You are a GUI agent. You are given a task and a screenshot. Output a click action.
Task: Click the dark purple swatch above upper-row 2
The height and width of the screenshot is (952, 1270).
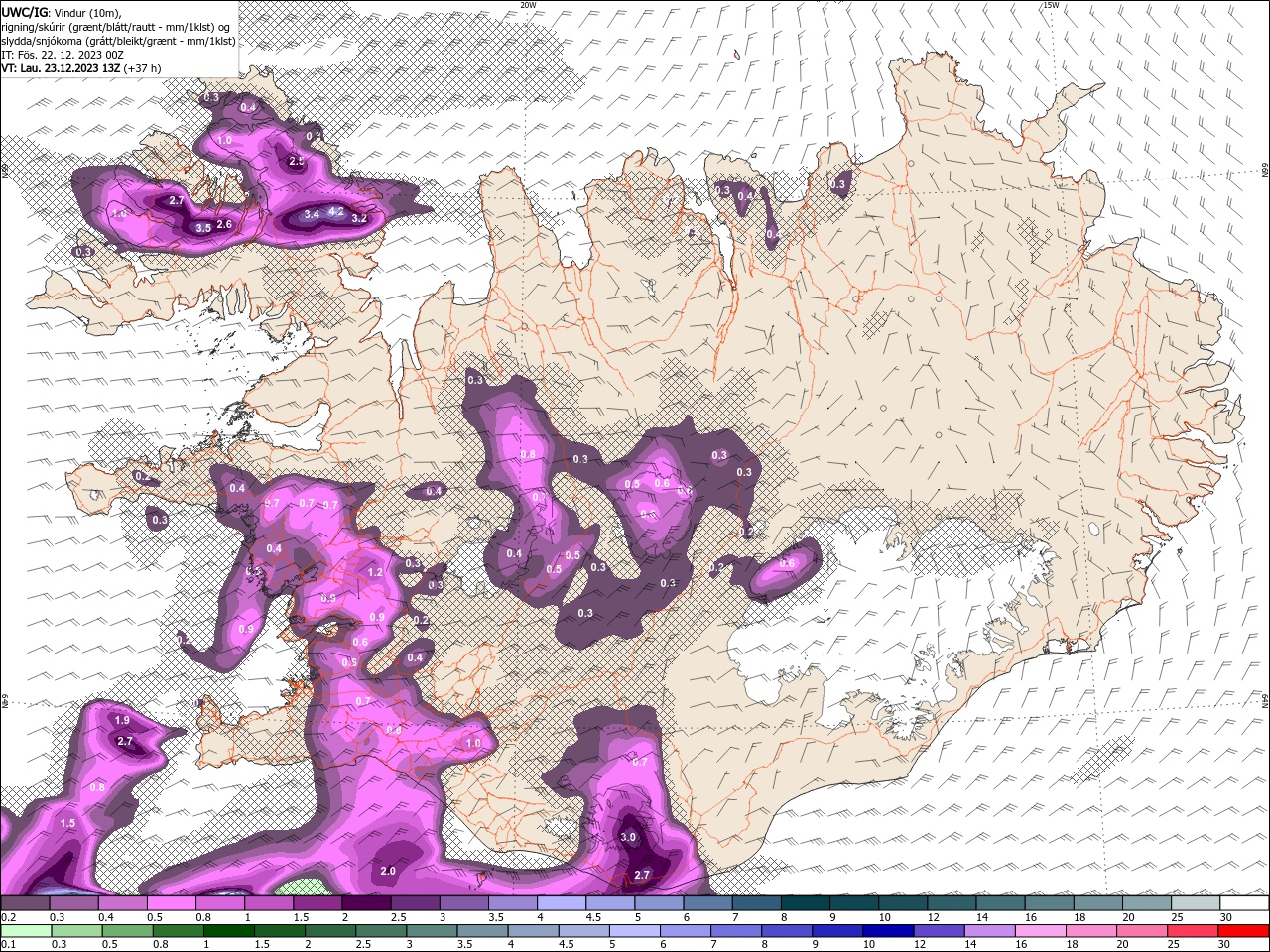(366, 903)
